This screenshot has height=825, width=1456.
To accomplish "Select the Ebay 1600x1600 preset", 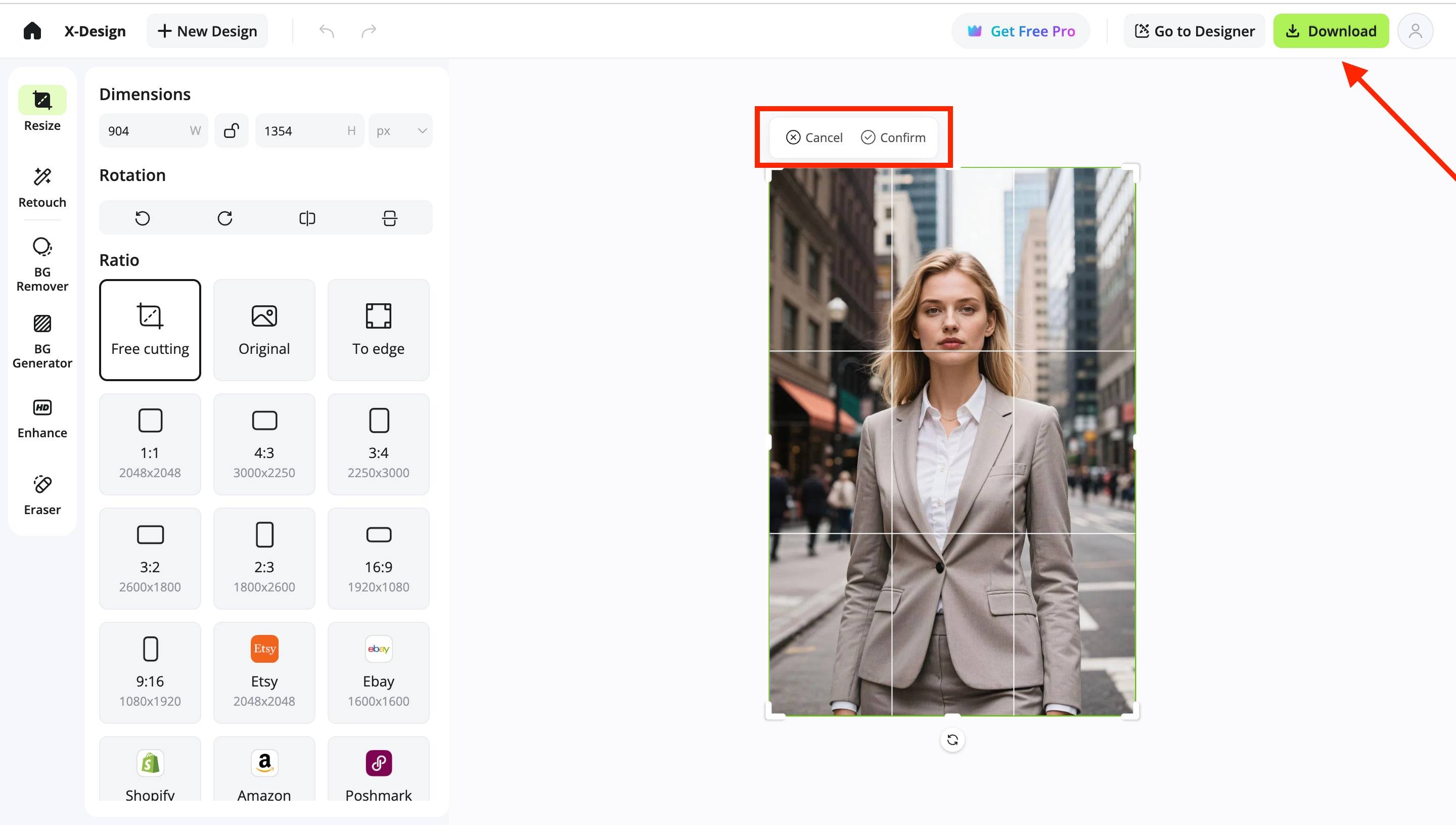I will (379, 672).
